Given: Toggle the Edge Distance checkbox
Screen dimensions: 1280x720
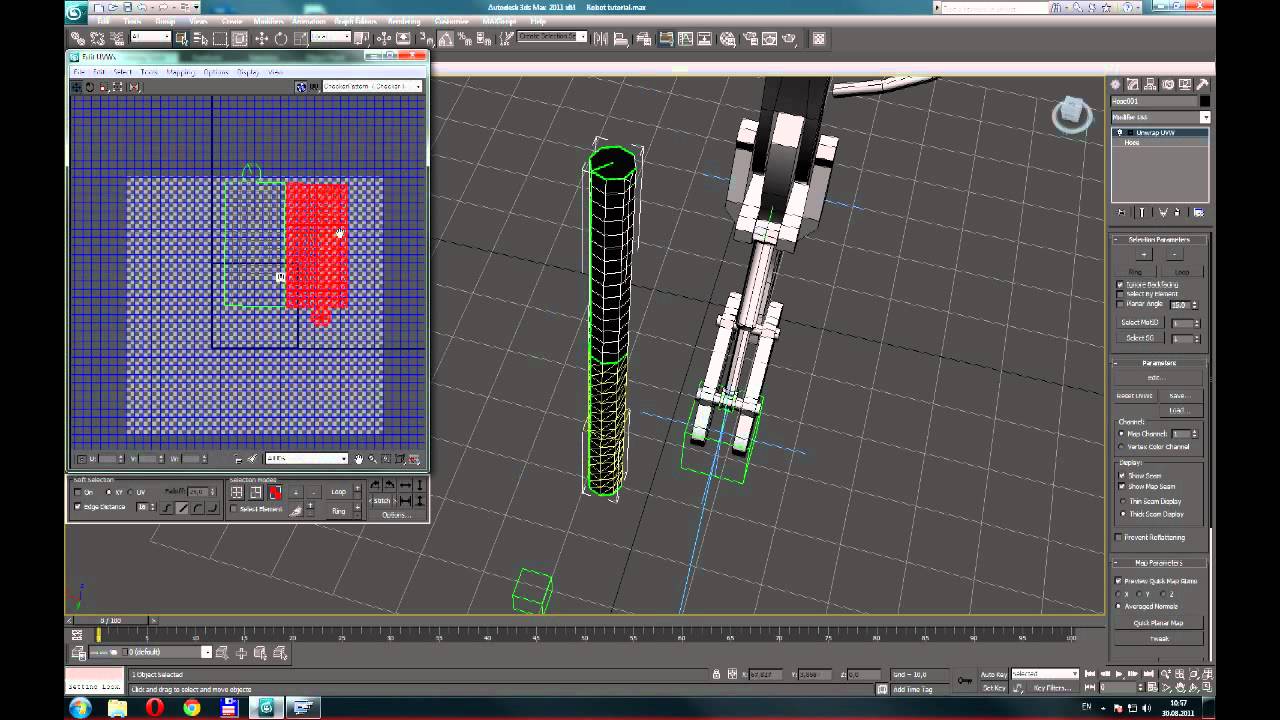Looking at the screenshot, I should 78,507.
